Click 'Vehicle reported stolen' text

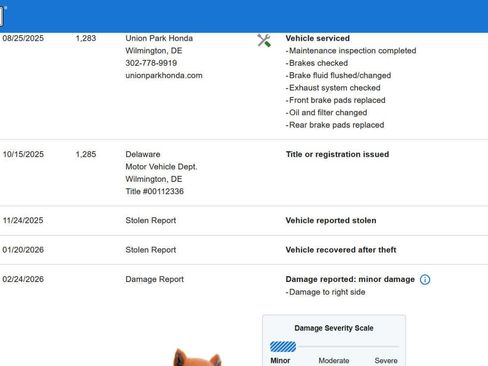[331, 220]
